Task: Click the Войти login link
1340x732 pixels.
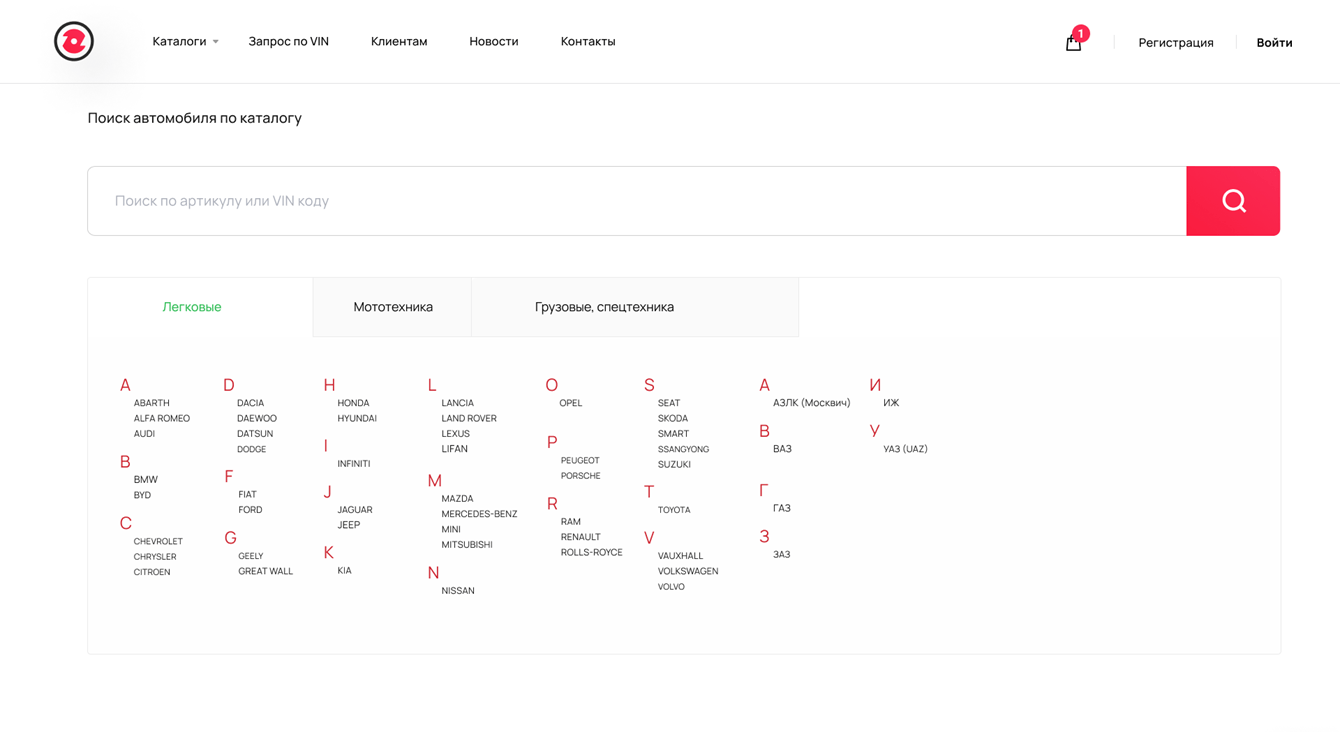Action: (x=1274, y=42)
